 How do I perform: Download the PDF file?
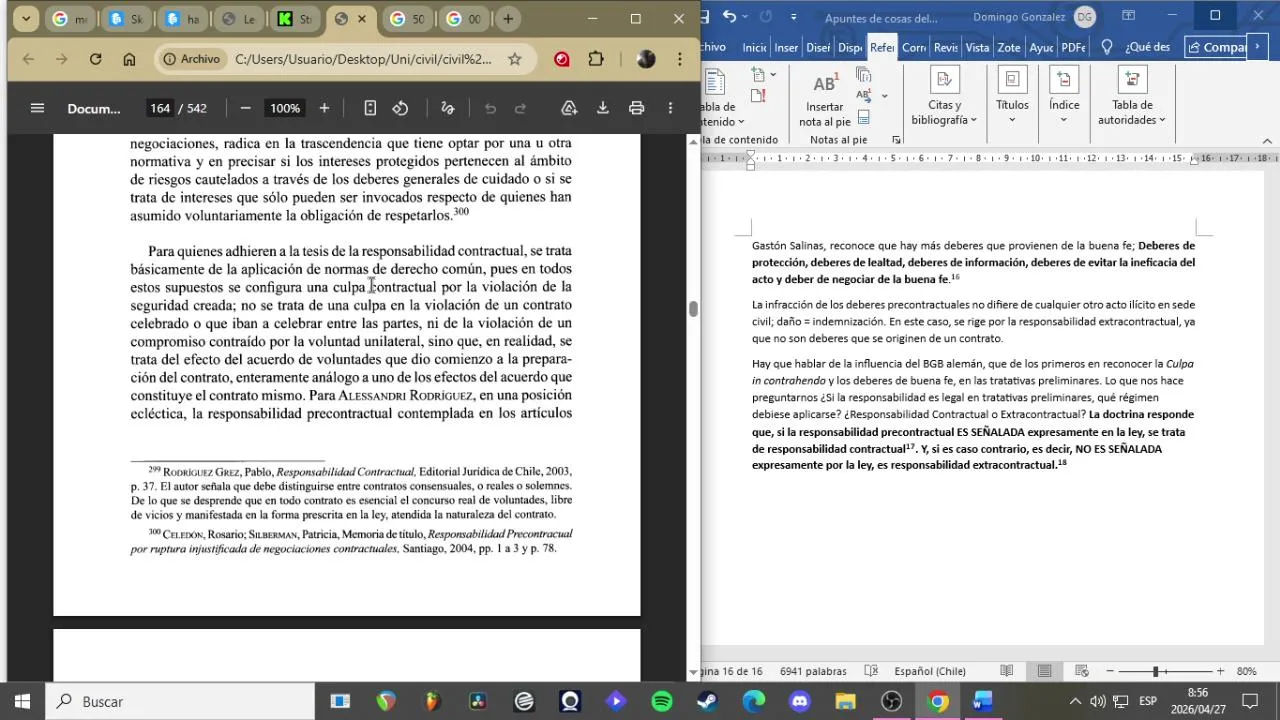tap(603, 108)
